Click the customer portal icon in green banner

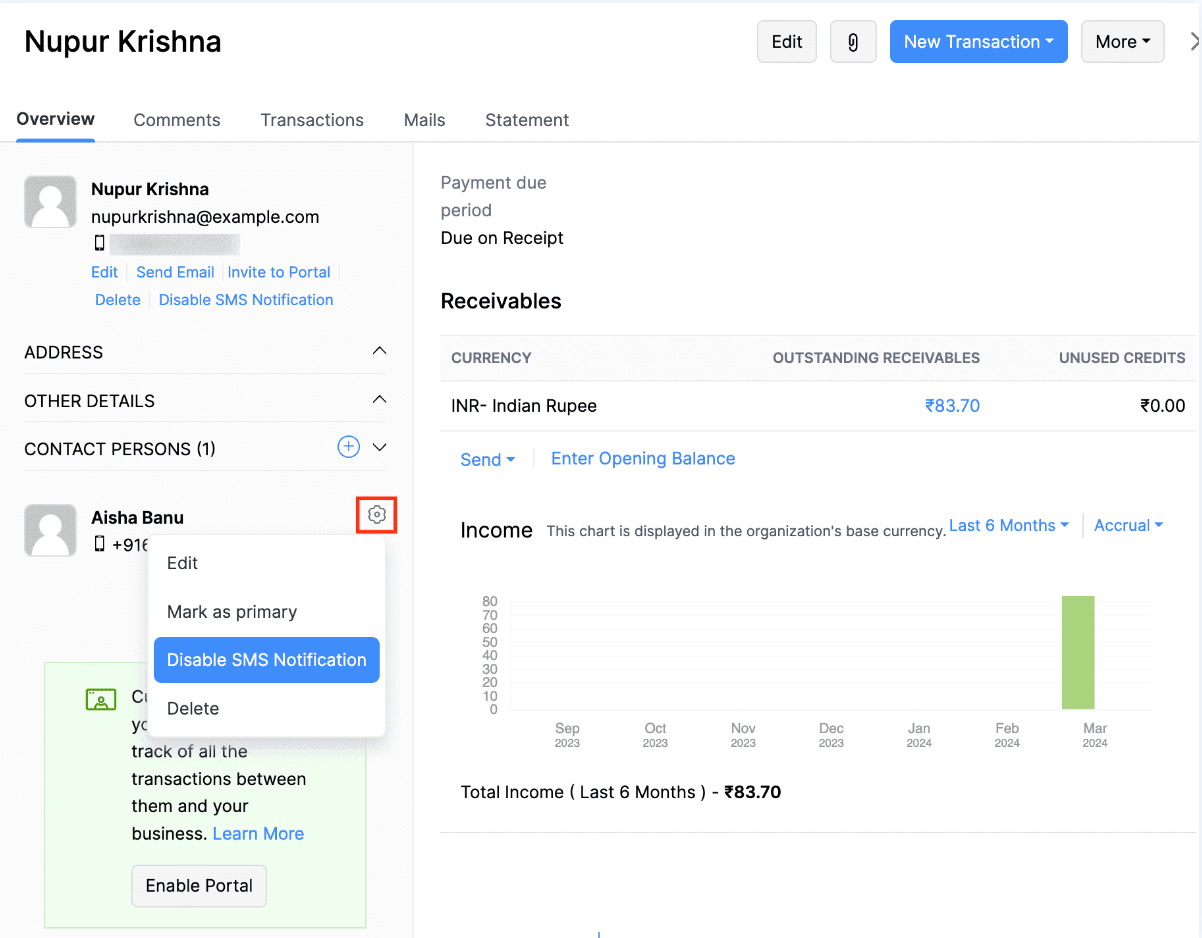[101, 699]
